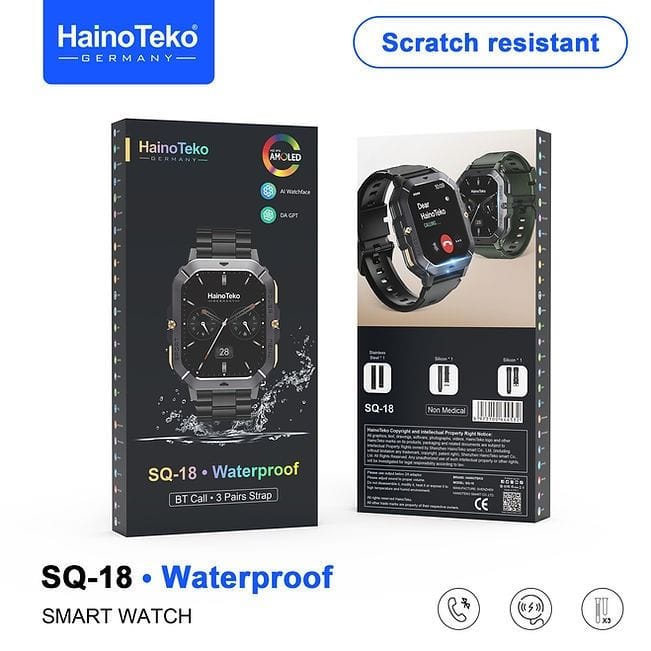Click the CE certification mark
Image resolution: width=651 pixels, height=651 pixels.
tap(482, 504)
